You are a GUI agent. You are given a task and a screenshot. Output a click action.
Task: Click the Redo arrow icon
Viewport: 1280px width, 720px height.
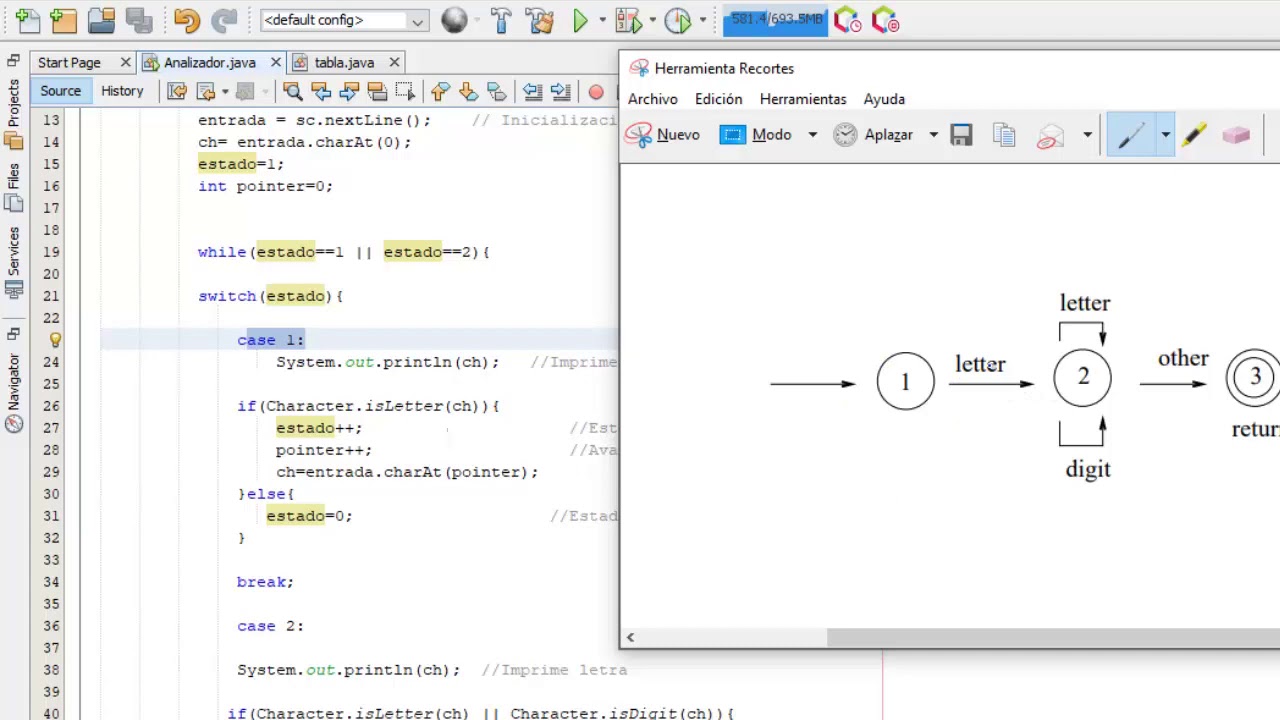225,20
